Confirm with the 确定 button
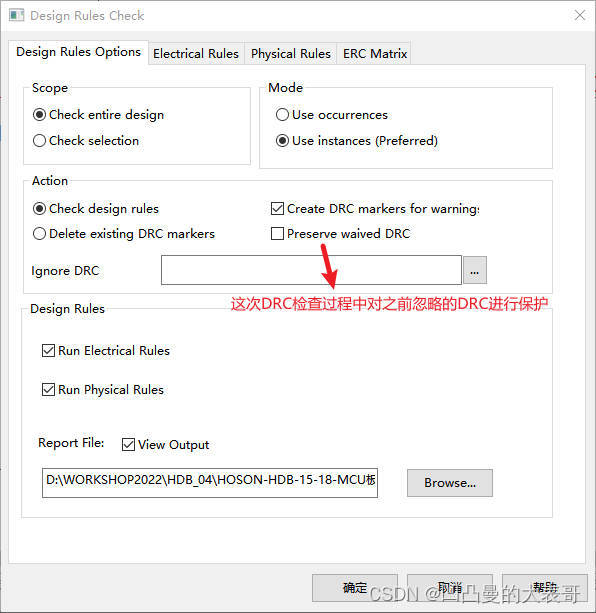Image resolution: width=596 pixels, height=613 pixels. (x=355, y=588)
